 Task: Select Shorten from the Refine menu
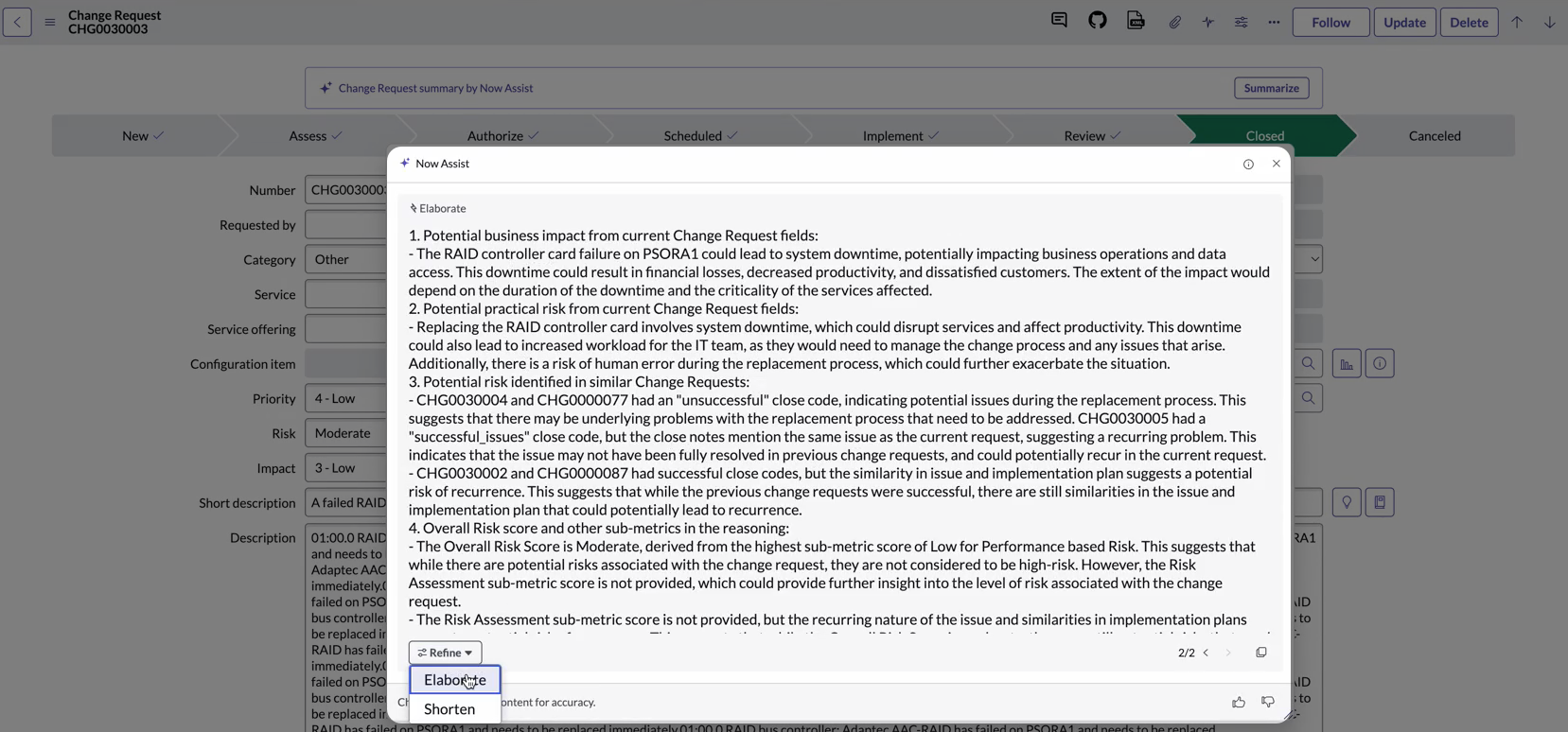pyautogui.click(x=454, y=709)
